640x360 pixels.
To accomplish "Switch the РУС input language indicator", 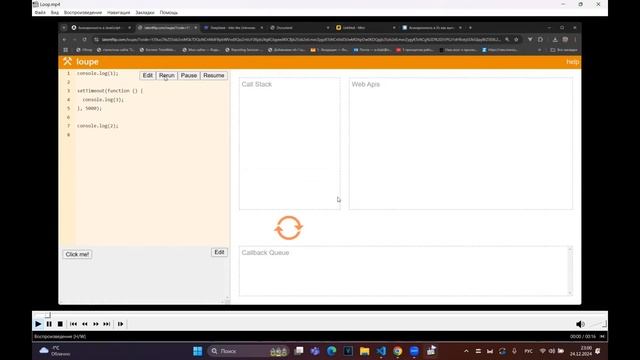I will (528, 351).
